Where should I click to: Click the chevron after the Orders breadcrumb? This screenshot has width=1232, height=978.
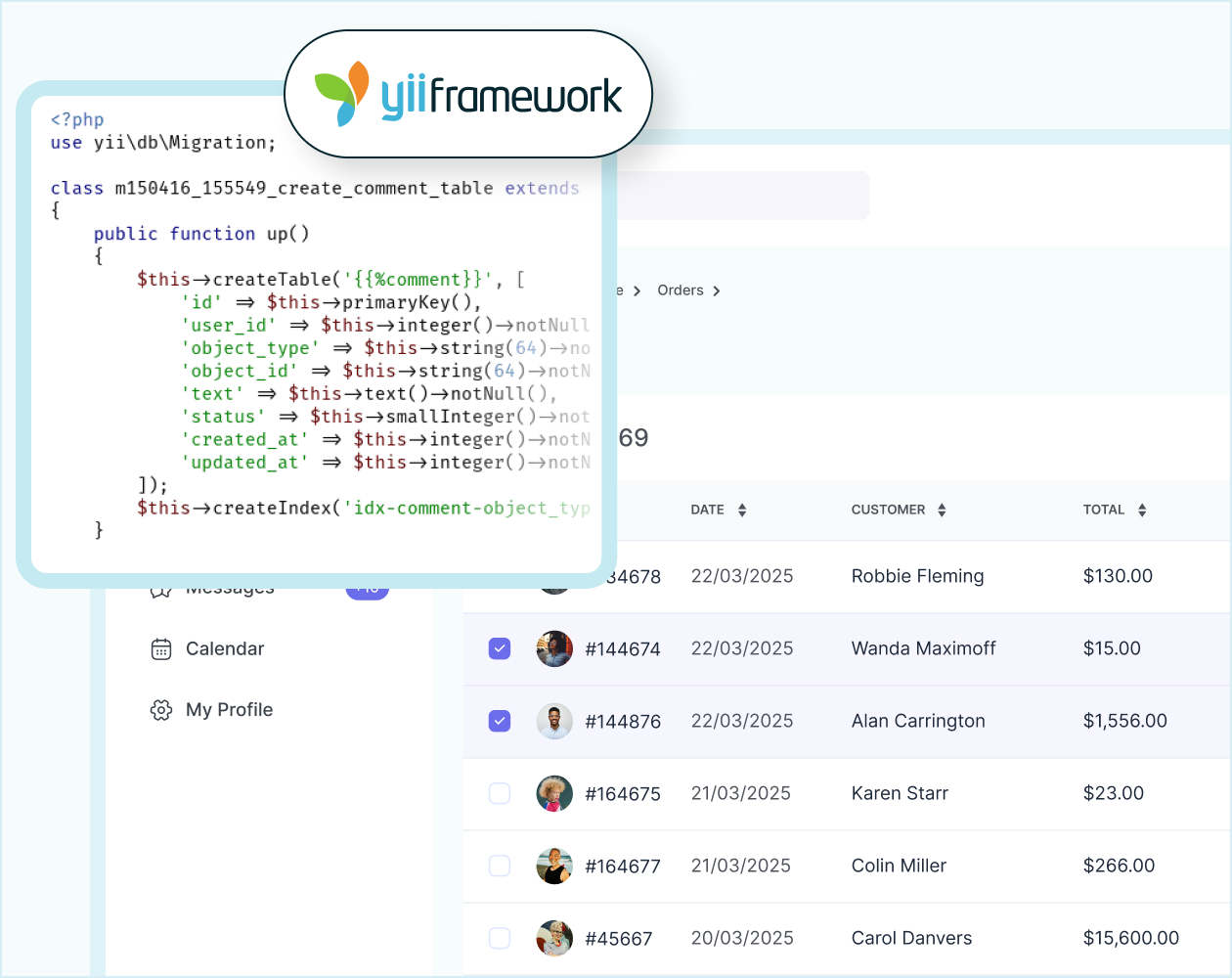point(717,291)
